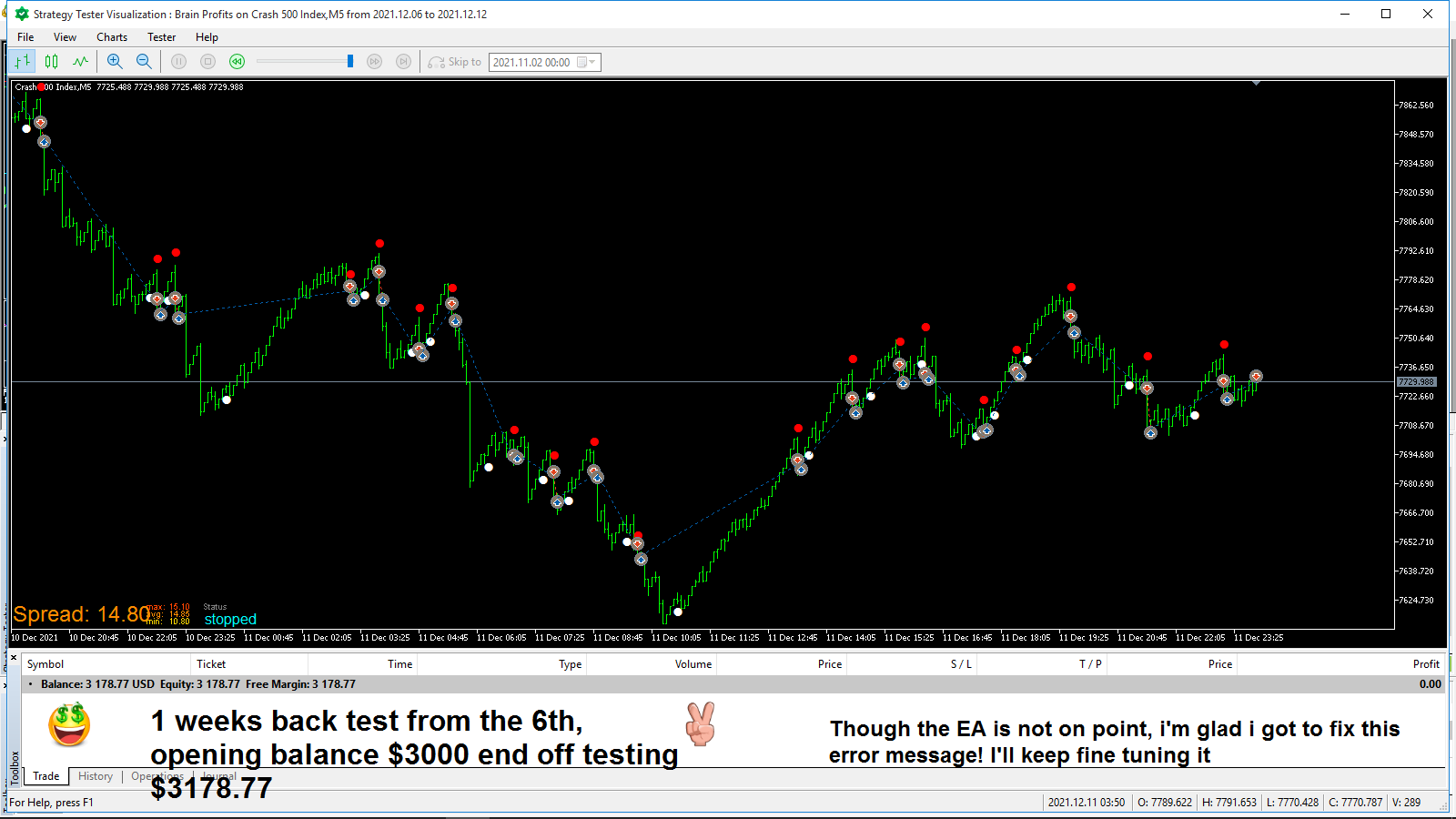Click the status bar close value C: 7770.787

pos(1355,803)
